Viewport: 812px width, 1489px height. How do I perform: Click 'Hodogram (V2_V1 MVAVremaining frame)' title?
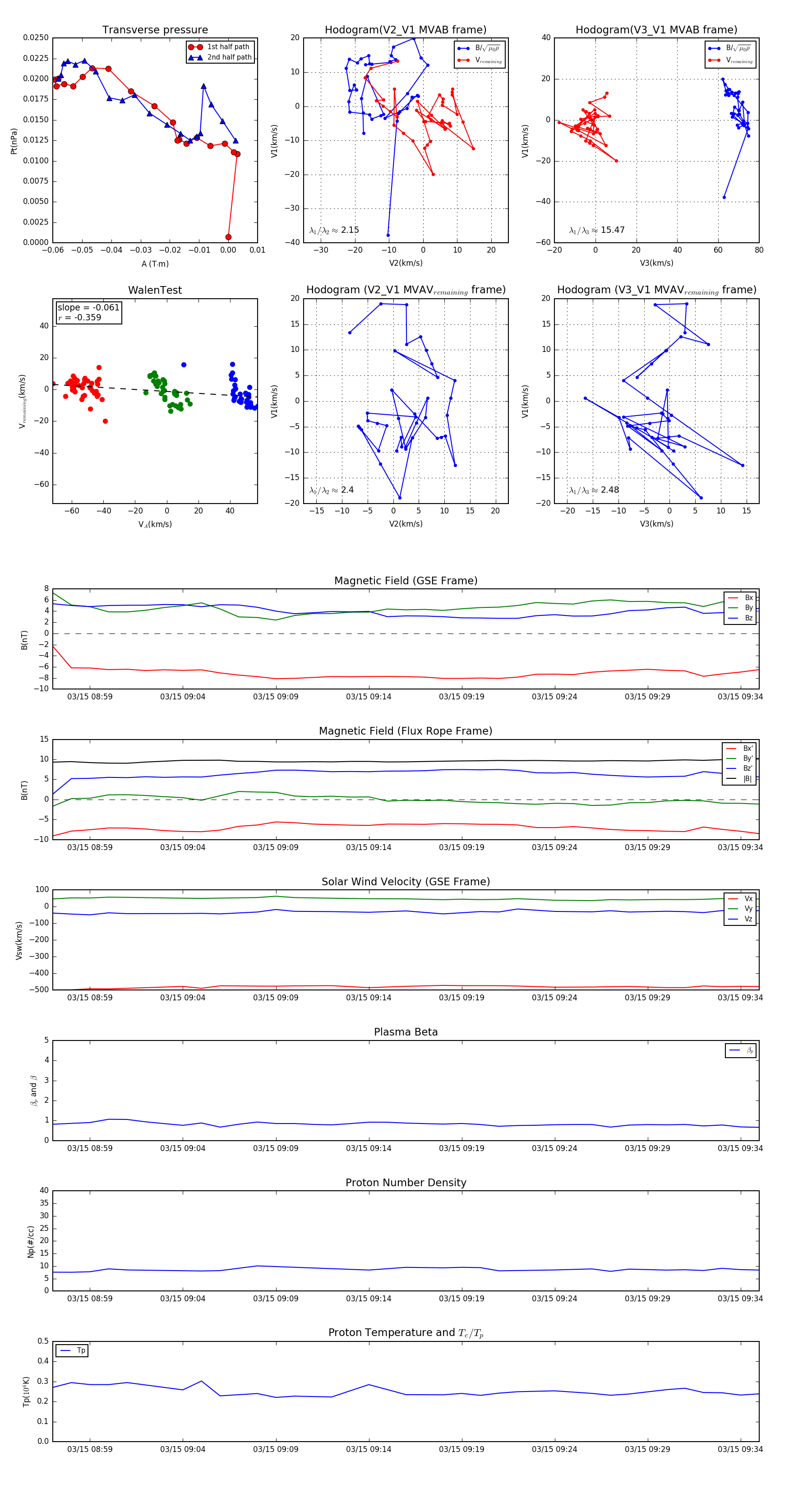(x=405, y=290)
